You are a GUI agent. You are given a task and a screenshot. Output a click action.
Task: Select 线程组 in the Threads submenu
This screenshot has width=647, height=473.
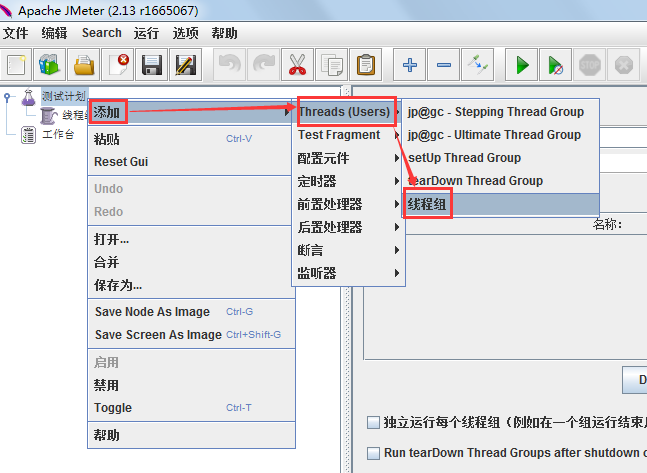[x=501, y=204]
